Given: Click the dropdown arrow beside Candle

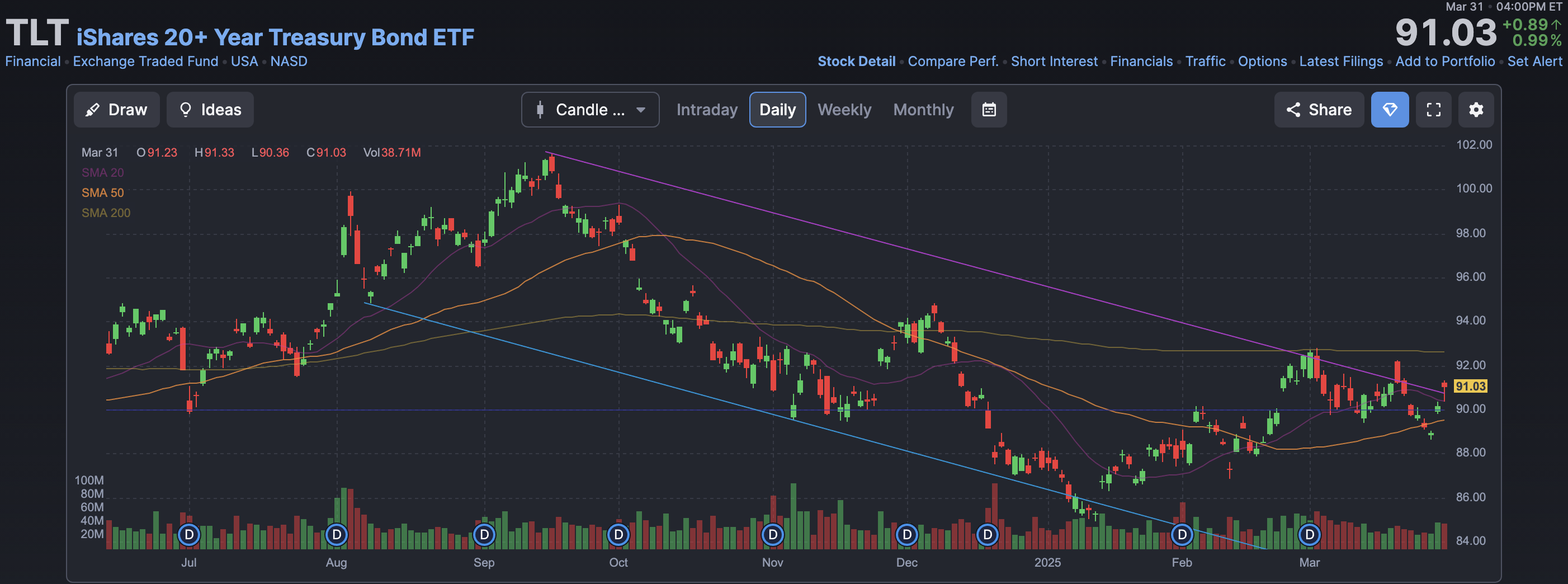Looking at the screenshot, I should click(640, 110).
